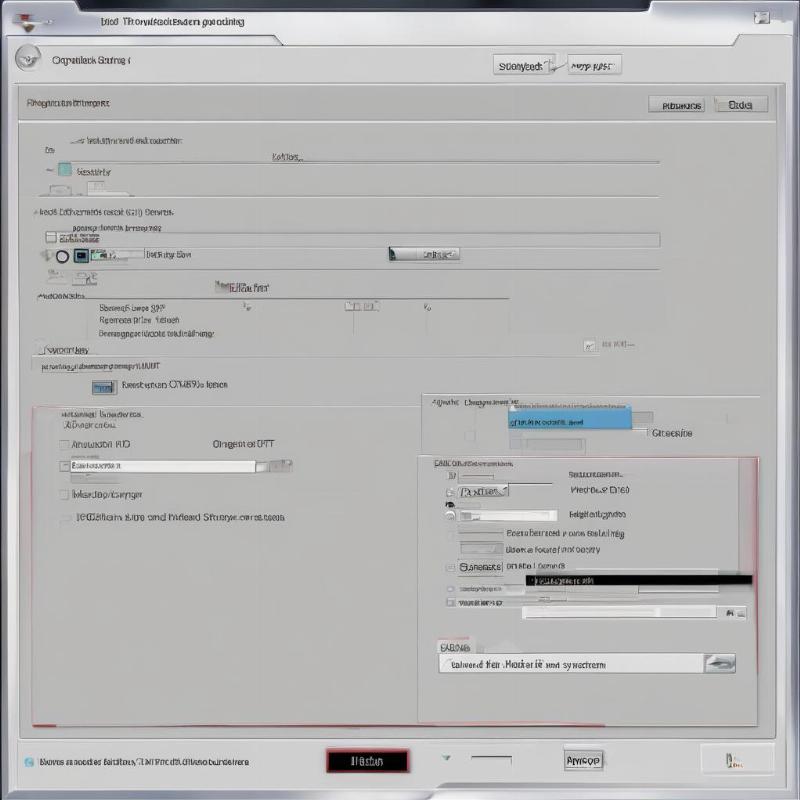This screenshot has height=800, width=800.
Task: Click the small green icon under the radio row
Action: click(86, 277)
